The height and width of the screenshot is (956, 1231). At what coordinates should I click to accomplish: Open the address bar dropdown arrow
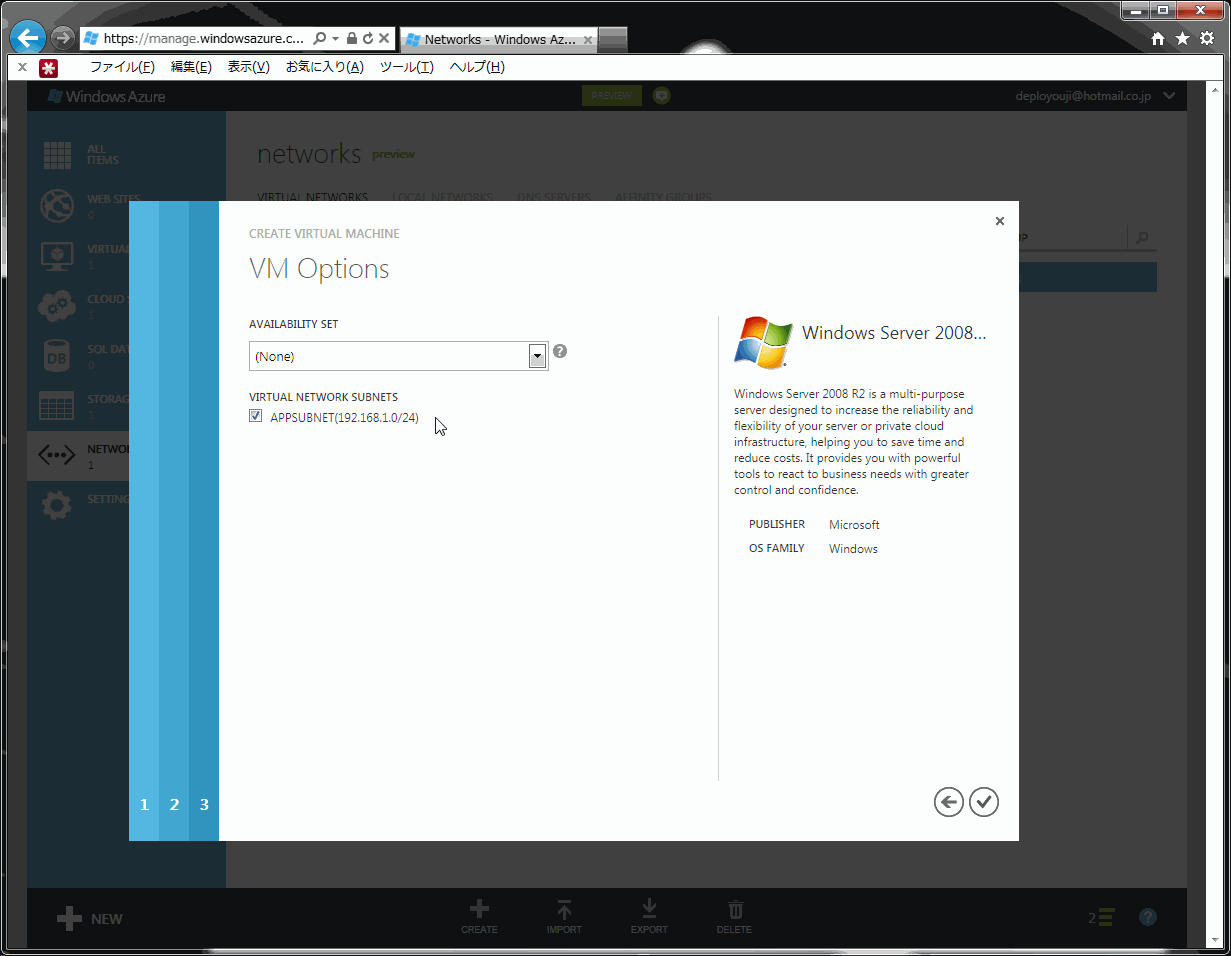(x=336, y=38)
